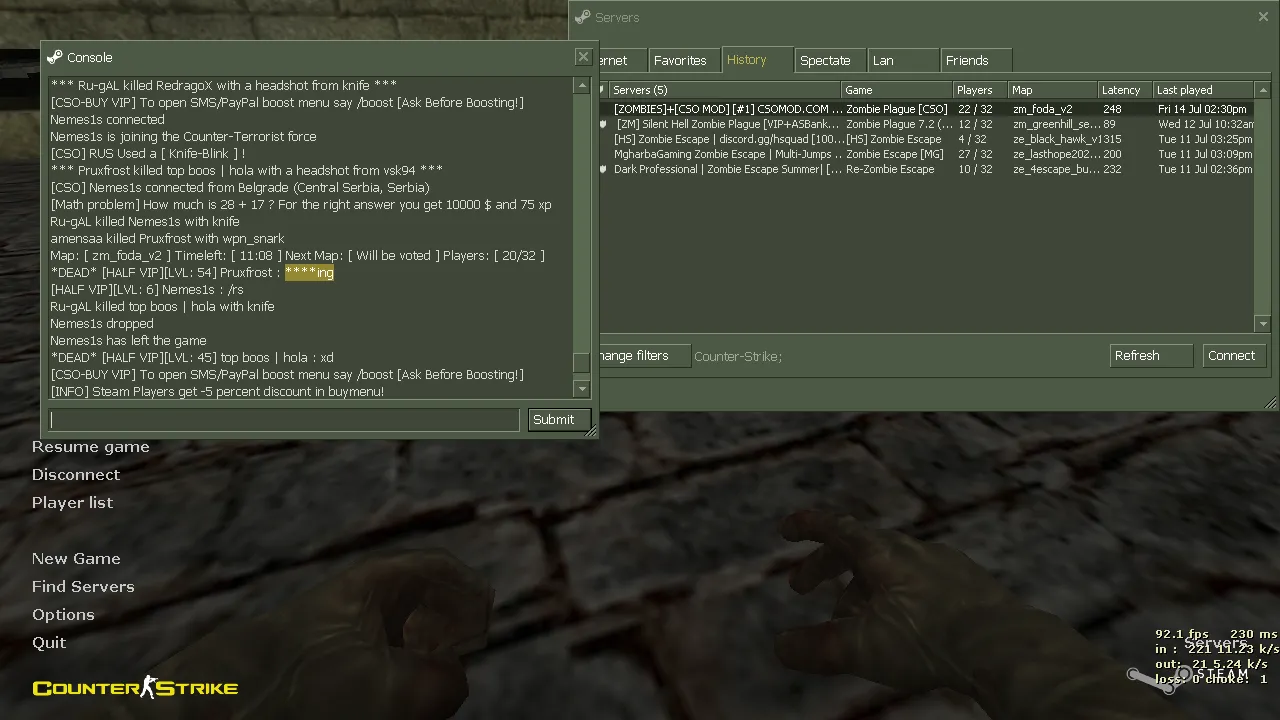The height and width of the screenshot is (720, 1280).
Task: Click console line about the Math problem
Action: coord(301,205)
